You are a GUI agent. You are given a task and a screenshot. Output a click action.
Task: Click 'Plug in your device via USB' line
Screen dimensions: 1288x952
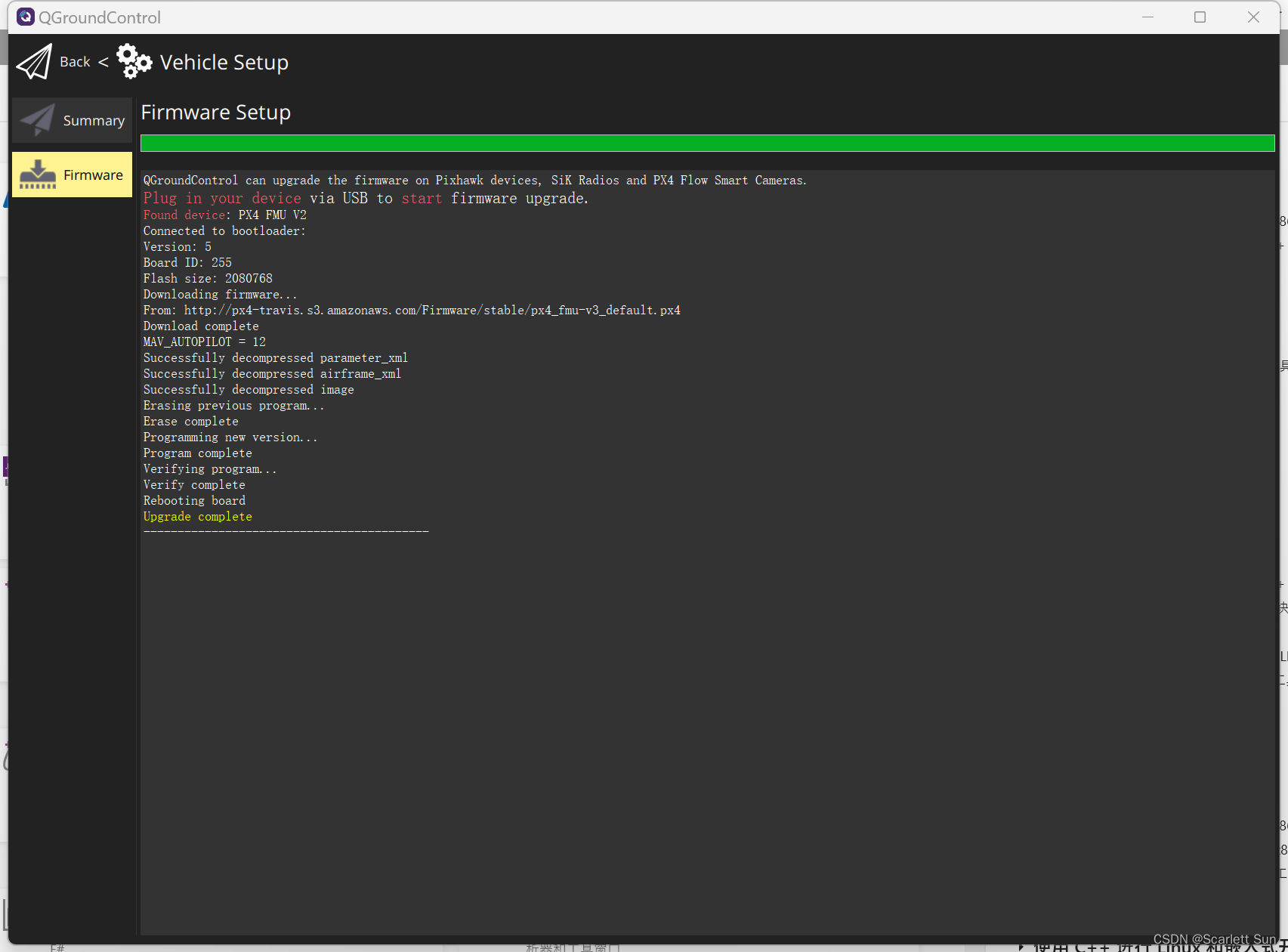click(x=366, y=198)
